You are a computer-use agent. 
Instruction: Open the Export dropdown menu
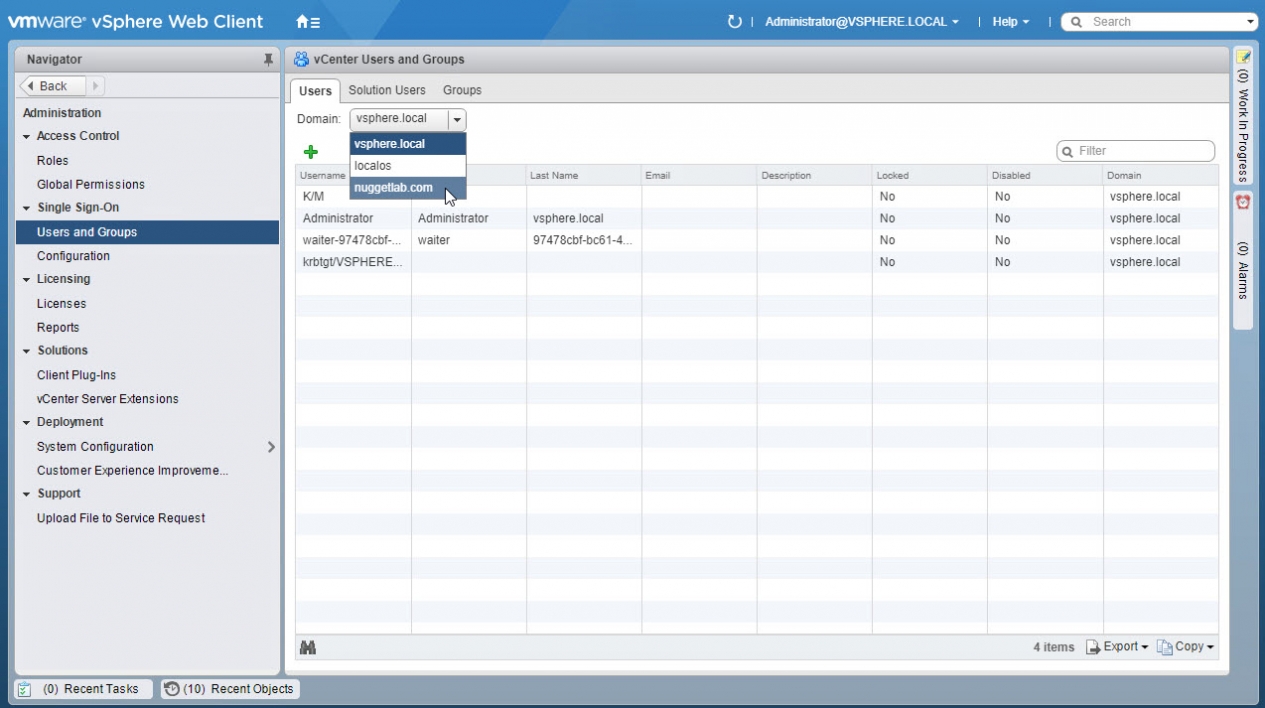[x=1118, y=647]
